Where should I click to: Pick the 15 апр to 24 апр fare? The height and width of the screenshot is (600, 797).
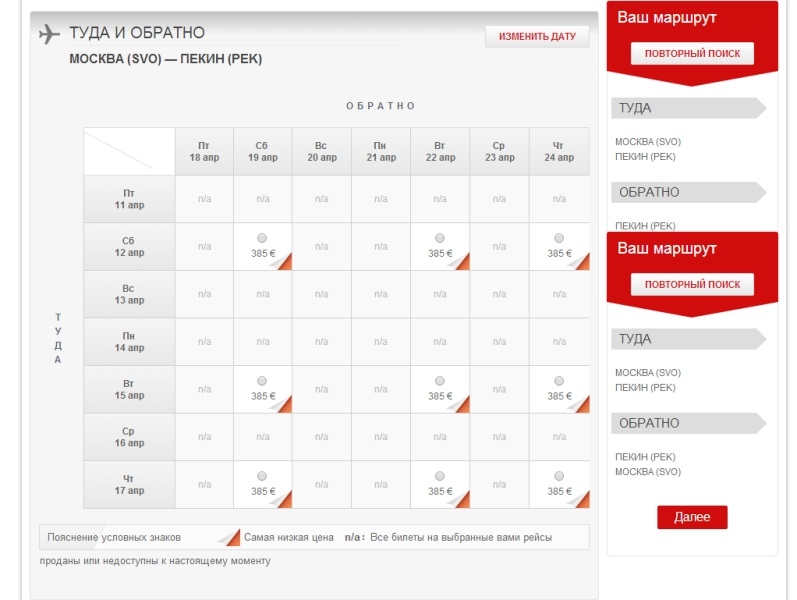tap(559, 381)
